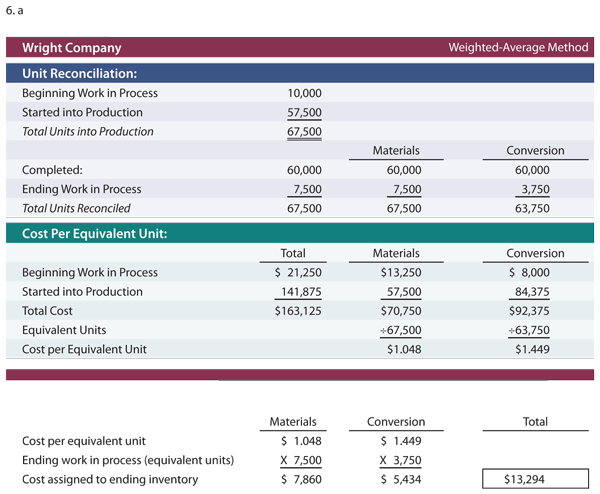Click the $13,250 materials beginning cost

401,272
